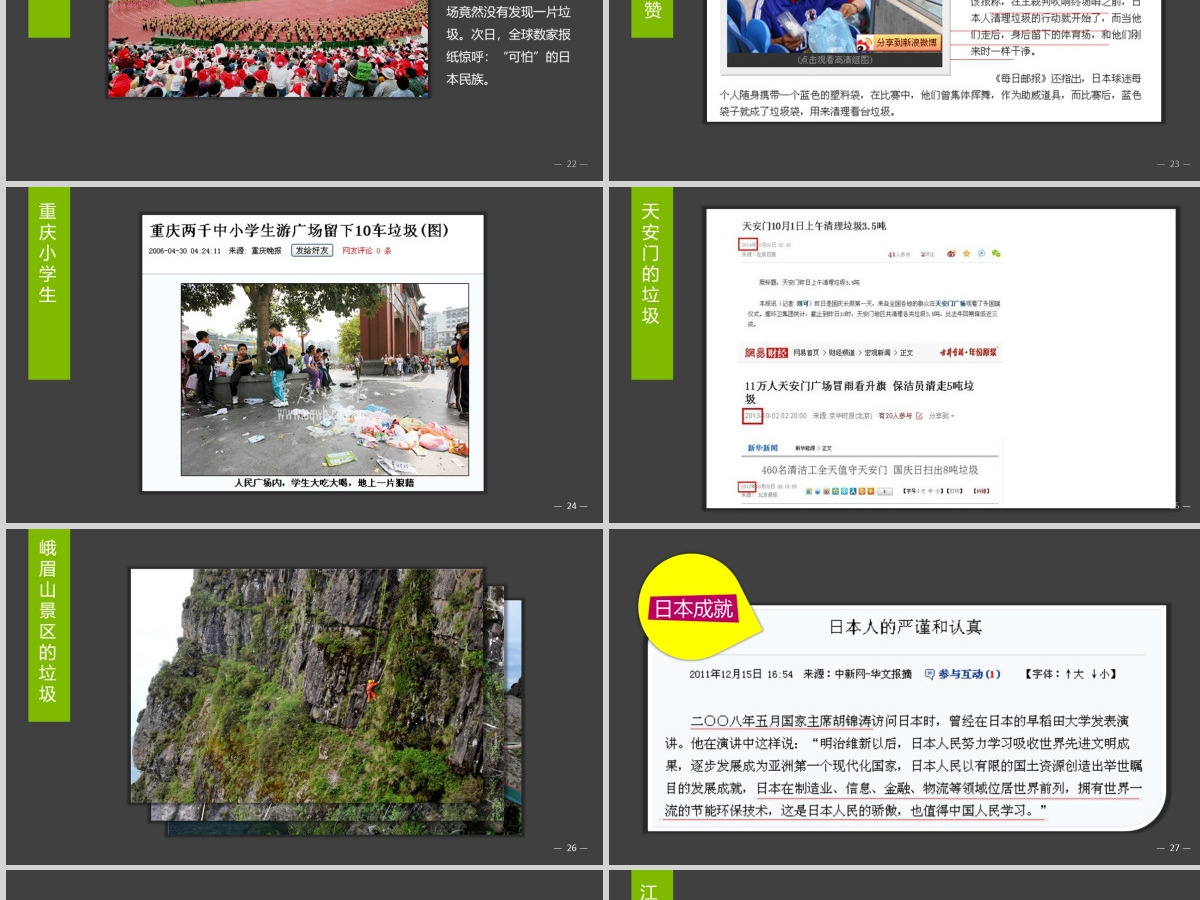Click the headline 重庆两千中小学生游广场留下10车垃圾(图)
Viewport: 1200px width, 900px height.
point(299,229)
